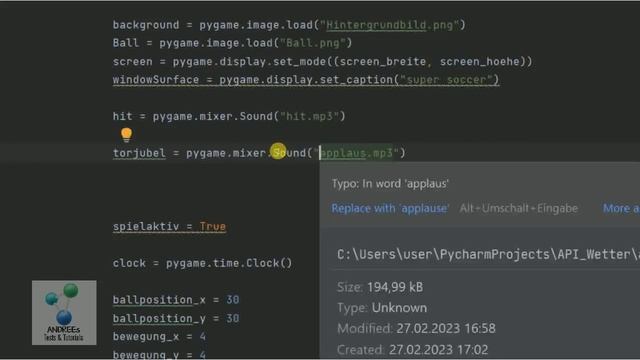Click the 'Size: 194,99 kB' entry
This screenshot has width=640, height=360.
tap(380, 287)
